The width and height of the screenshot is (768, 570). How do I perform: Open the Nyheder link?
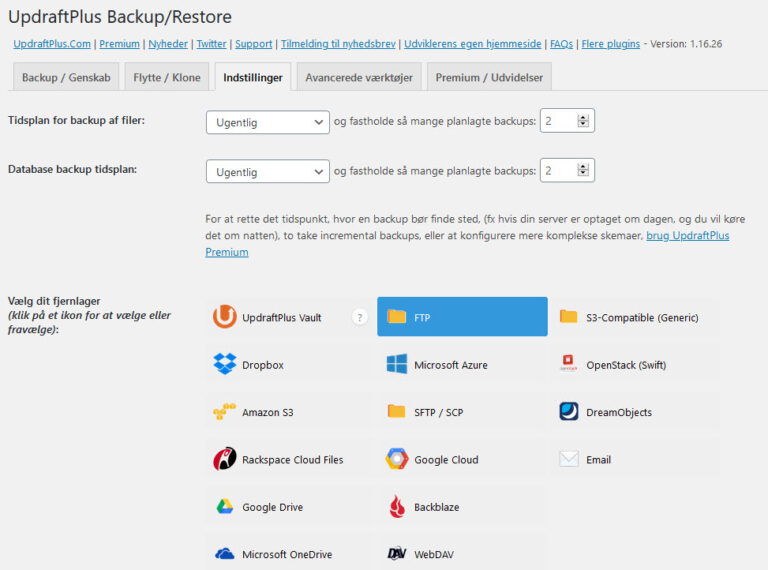click(x=168, y=44)
